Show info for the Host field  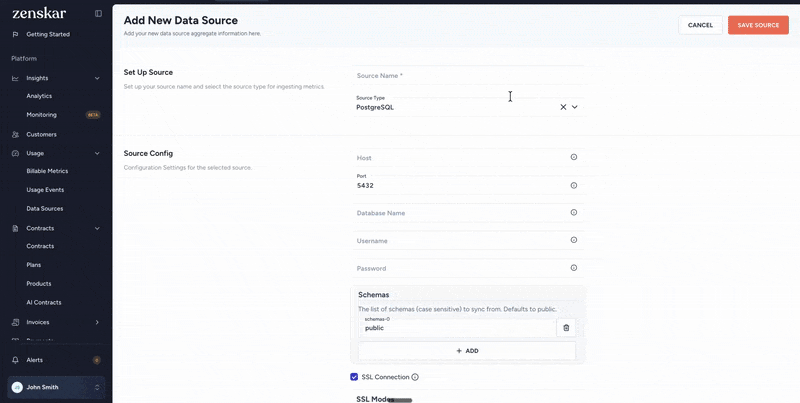point(573,157)
